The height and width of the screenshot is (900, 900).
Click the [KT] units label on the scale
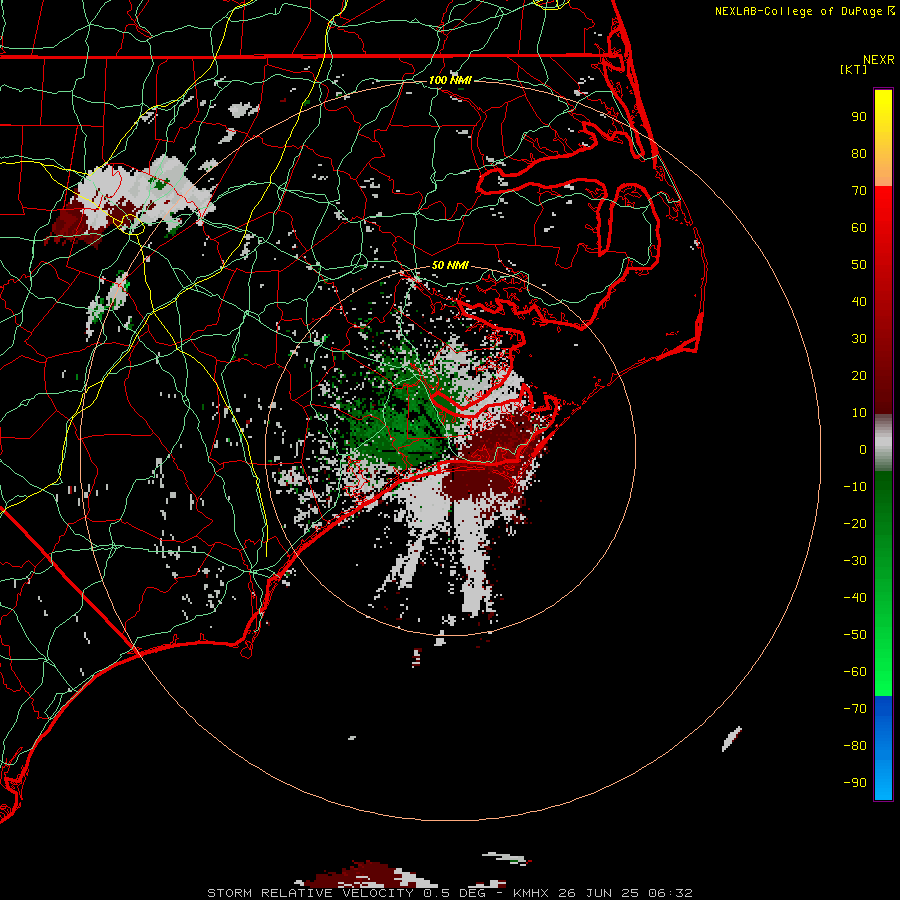[x=854, y=69]
